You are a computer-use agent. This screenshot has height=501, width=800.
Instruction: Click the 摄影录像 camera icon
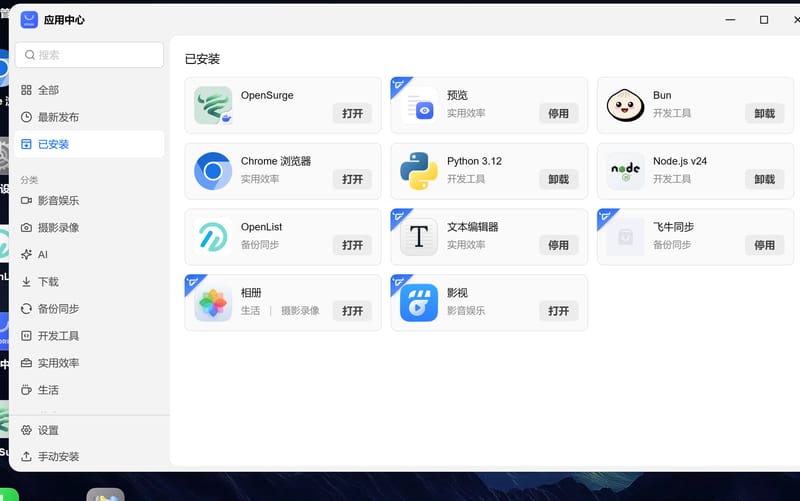pos(27,228)
